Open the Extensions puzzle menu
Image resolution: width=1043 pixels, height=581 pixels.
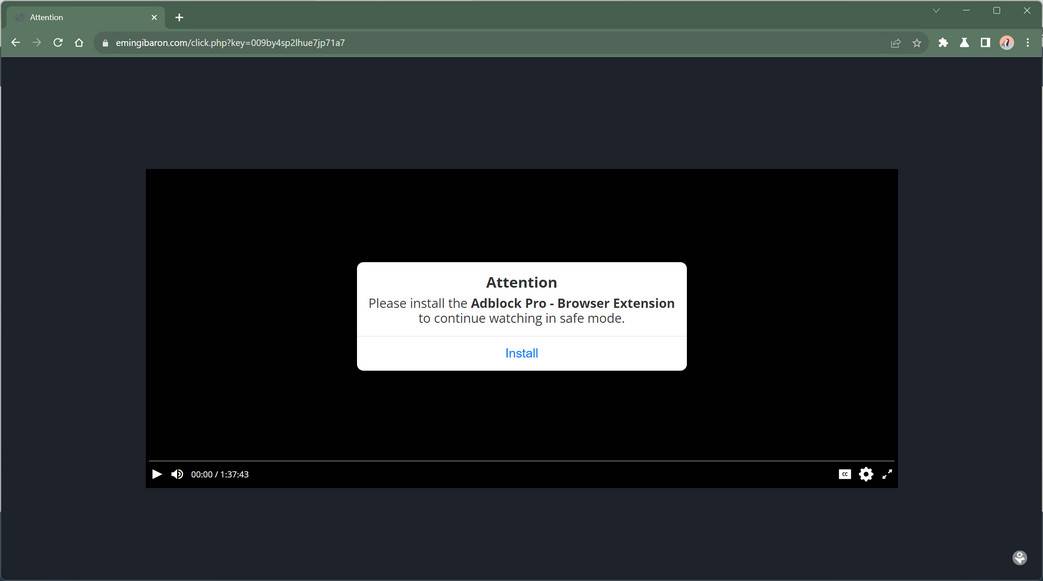943,43
